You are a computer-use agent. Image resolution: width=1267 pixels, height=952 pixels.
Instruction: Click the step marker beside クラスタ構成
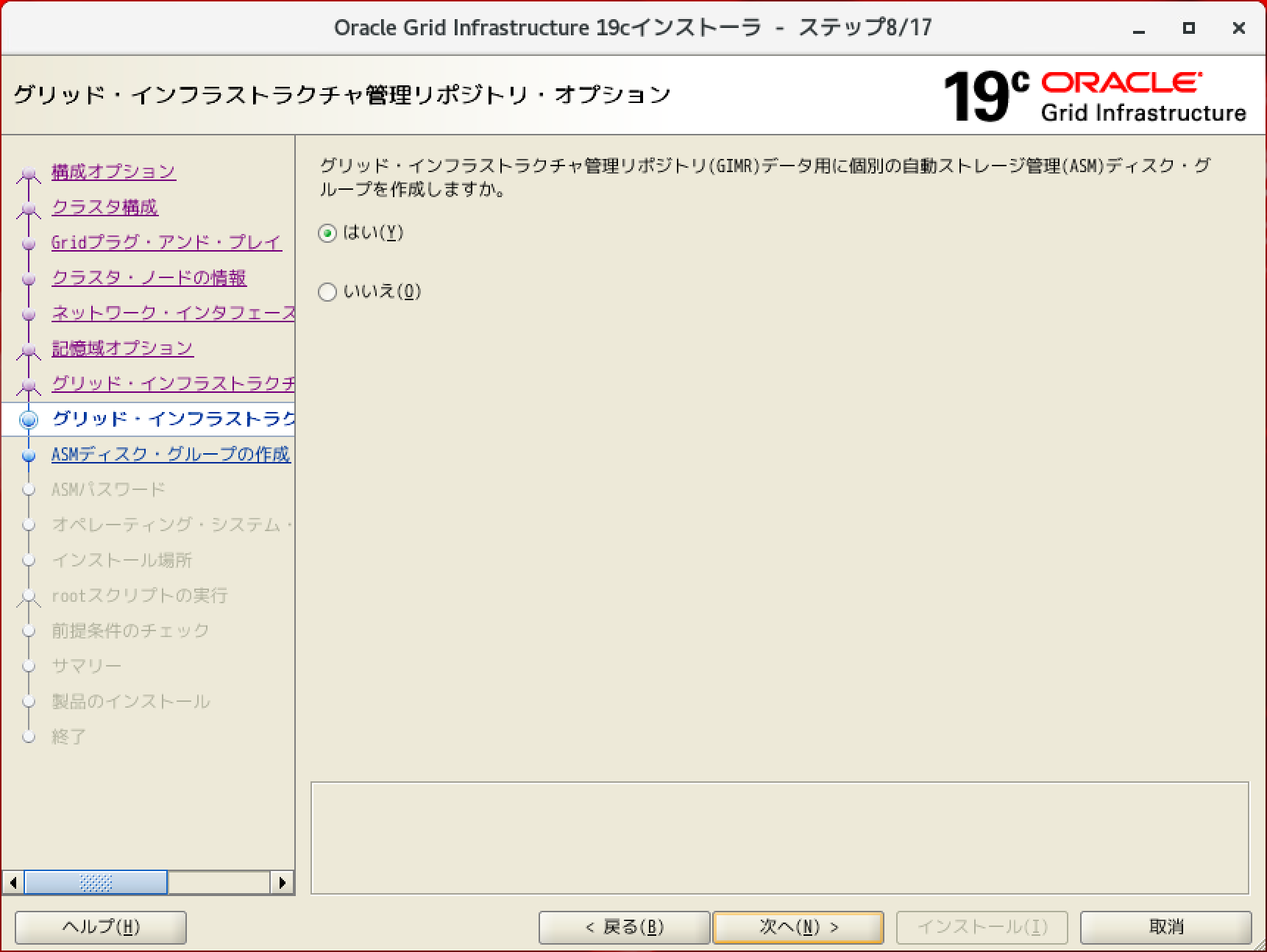[x=29, y=210]
